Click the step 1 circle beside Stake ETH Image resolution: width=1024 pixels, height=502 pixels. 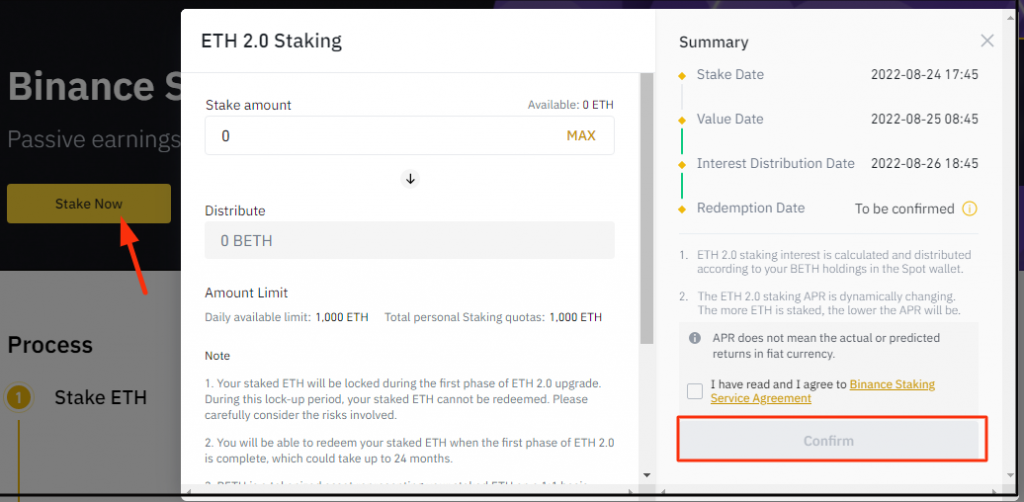tap(19, 399)
